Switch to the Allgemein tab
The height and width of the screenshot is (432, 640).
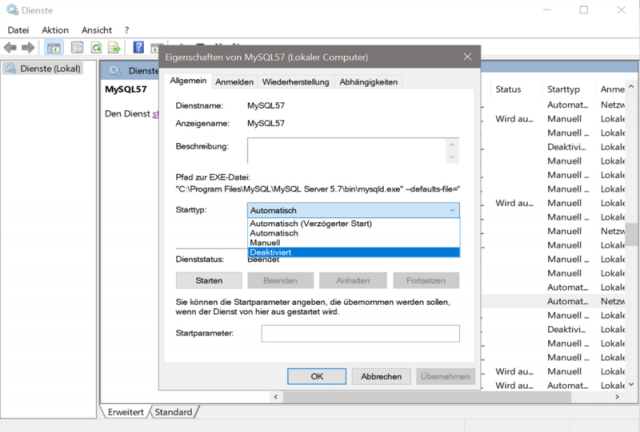tap(188, 81)
